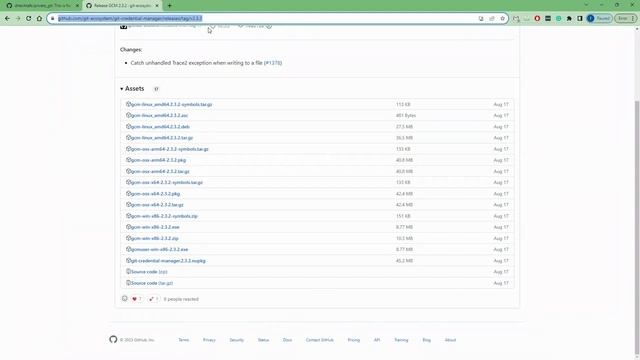This screenshot has width=640, height=360.
Task: Open the Training footer link
Action: click(401, 340)
